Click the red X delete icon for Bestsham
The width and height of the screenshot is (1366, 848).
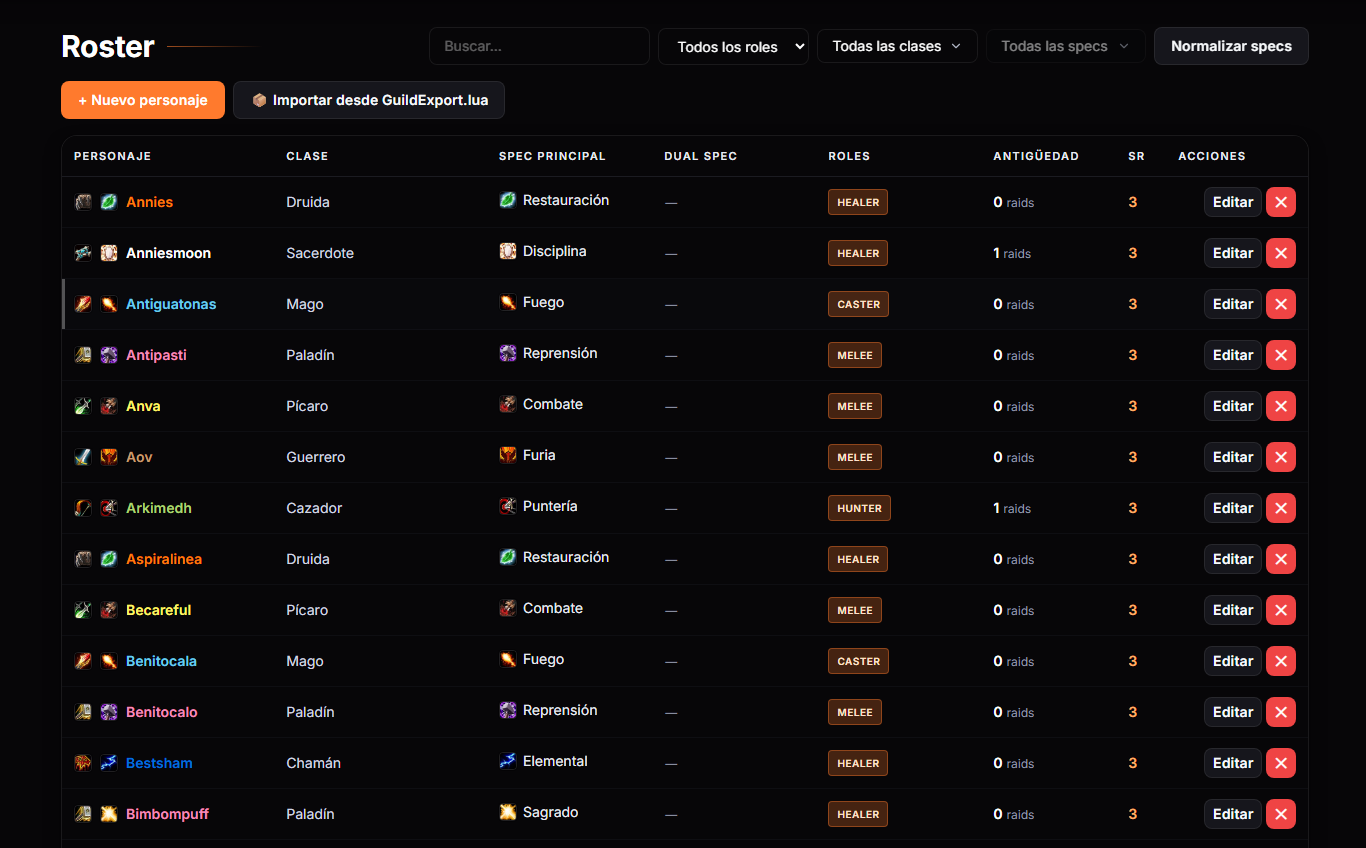[1281, 763]
